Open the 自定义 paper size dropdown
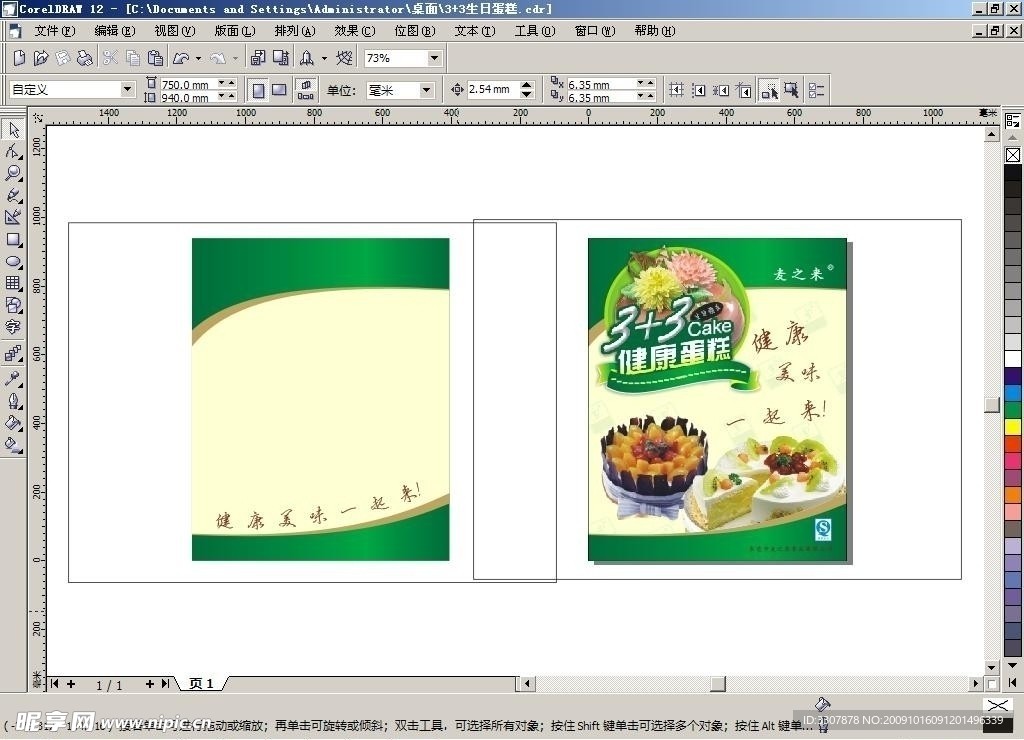 127,89
